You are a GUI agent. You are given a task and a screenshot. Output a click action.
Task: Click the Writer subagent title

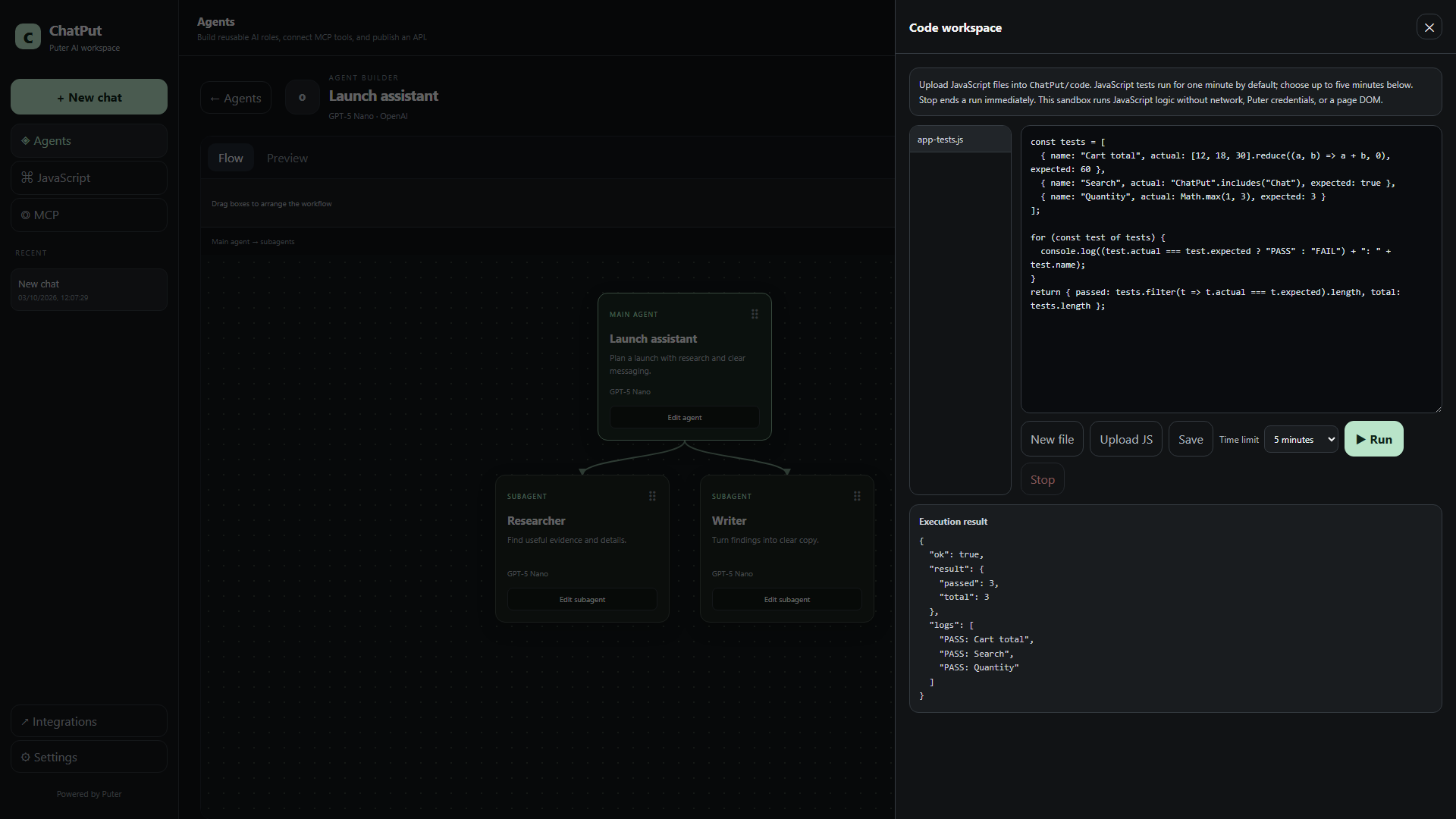pos(729,520)
